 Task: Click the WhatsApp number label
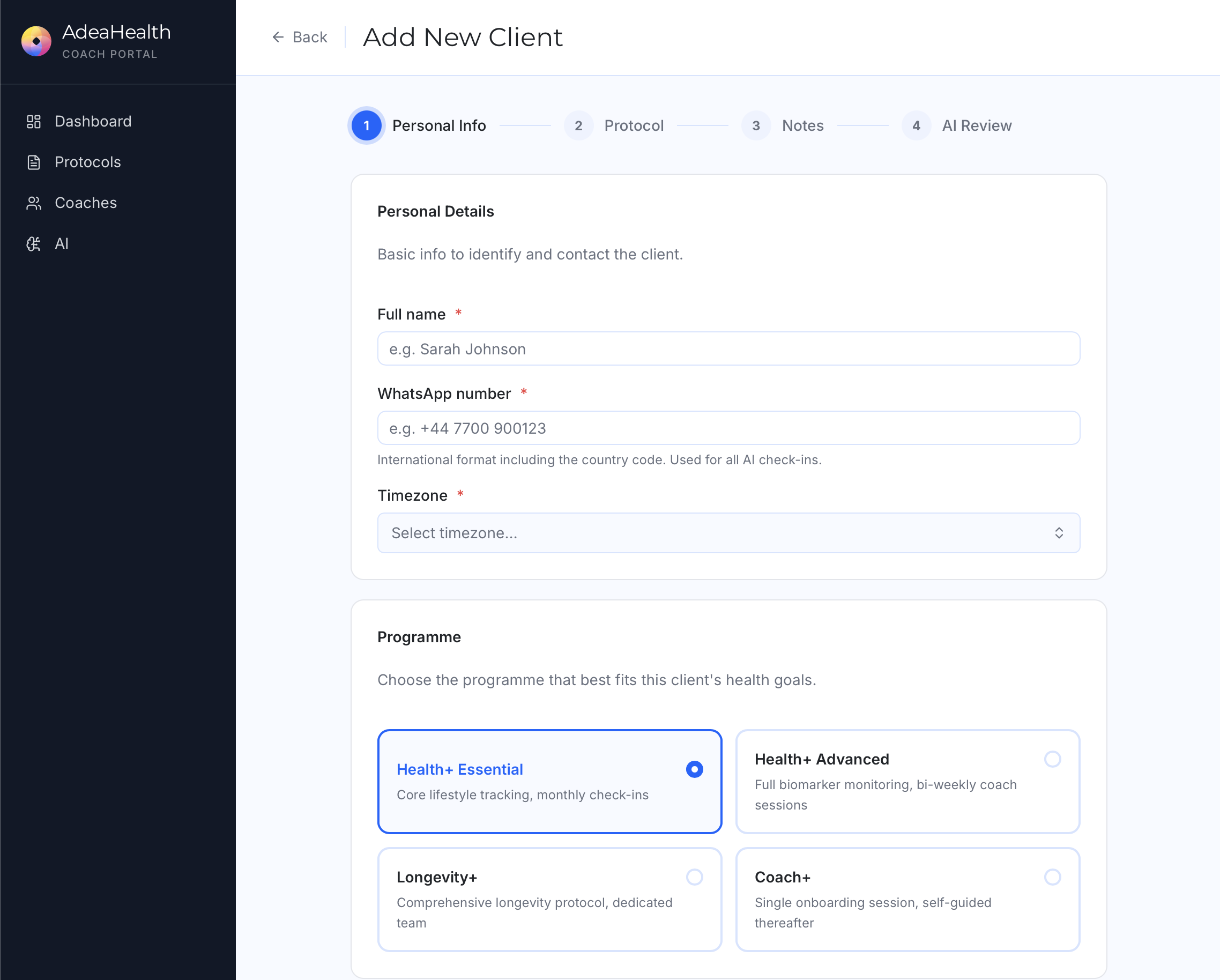[444, 394]
